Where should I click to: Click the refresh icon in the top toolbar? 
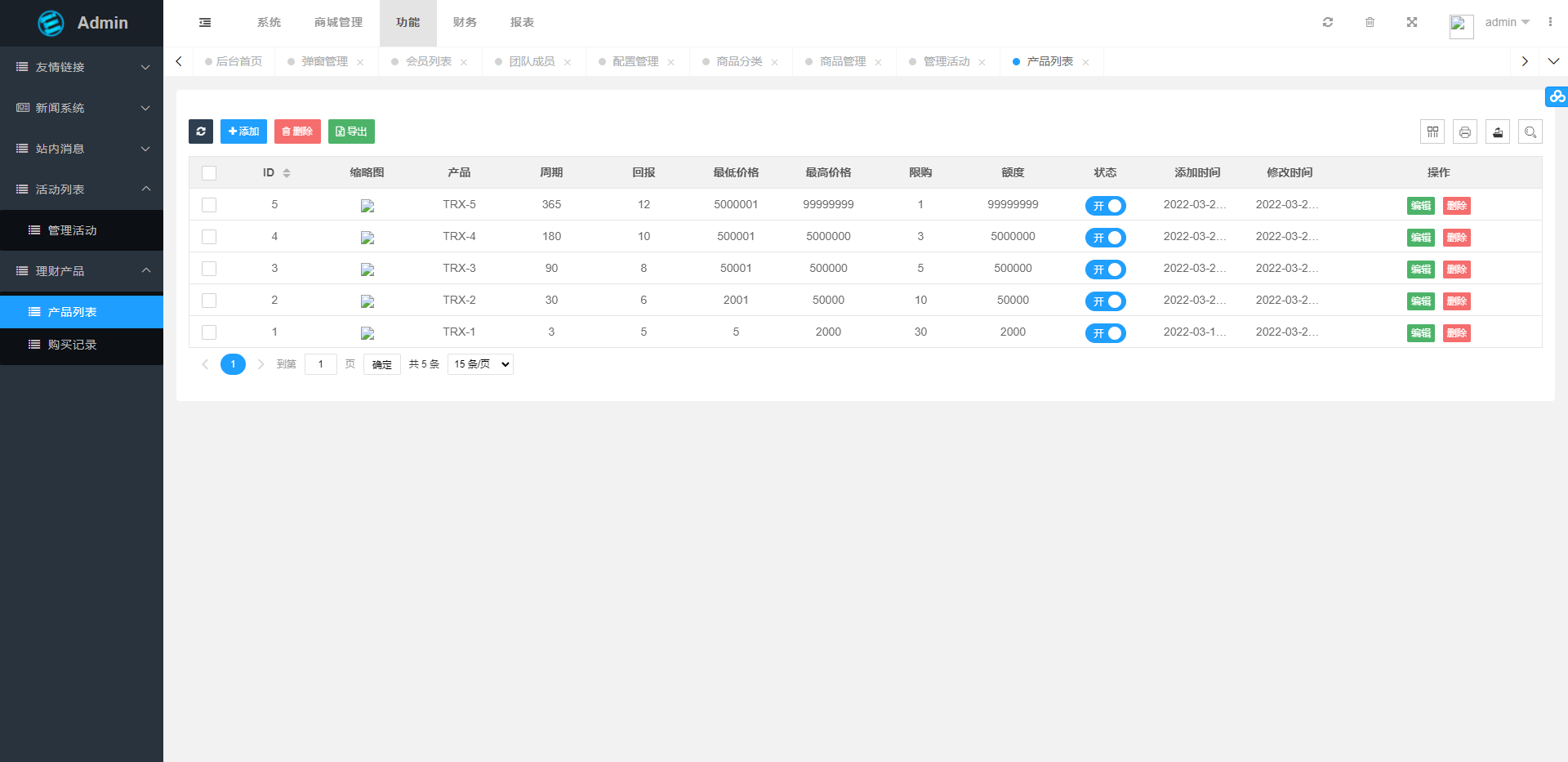1327,22
